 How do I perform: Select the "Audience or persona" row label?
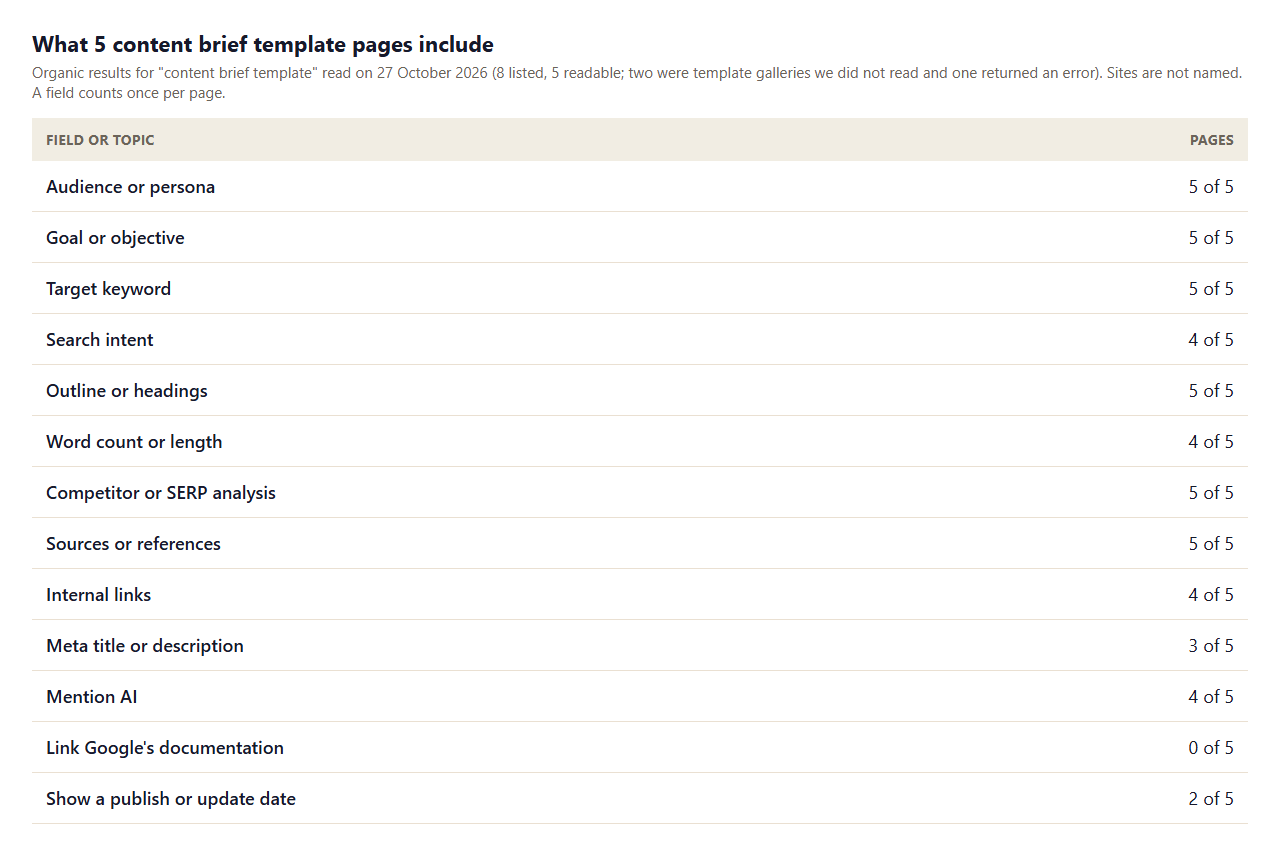[x=130, y=187]
